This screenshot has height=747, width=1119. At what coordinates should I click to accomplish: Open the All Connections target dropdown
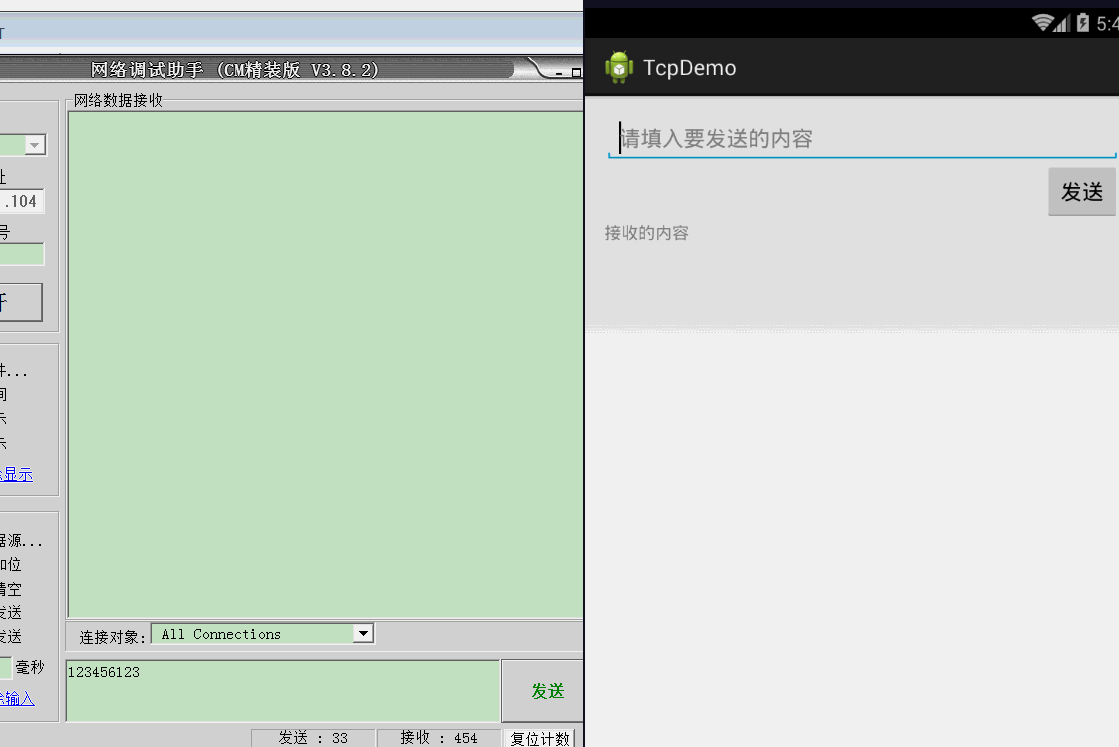click(363, 633)
